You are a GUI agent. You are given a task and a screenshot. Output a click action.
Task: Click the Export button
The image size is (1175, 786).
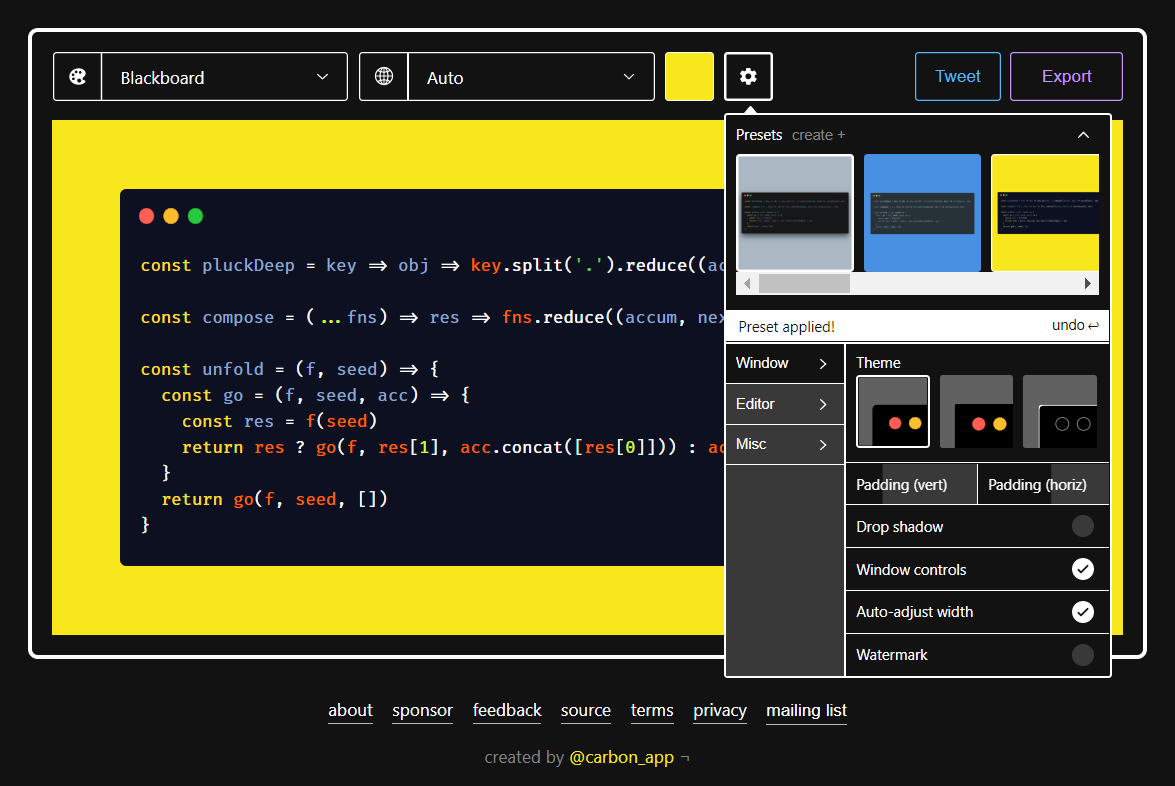[x=1066, y=76]
